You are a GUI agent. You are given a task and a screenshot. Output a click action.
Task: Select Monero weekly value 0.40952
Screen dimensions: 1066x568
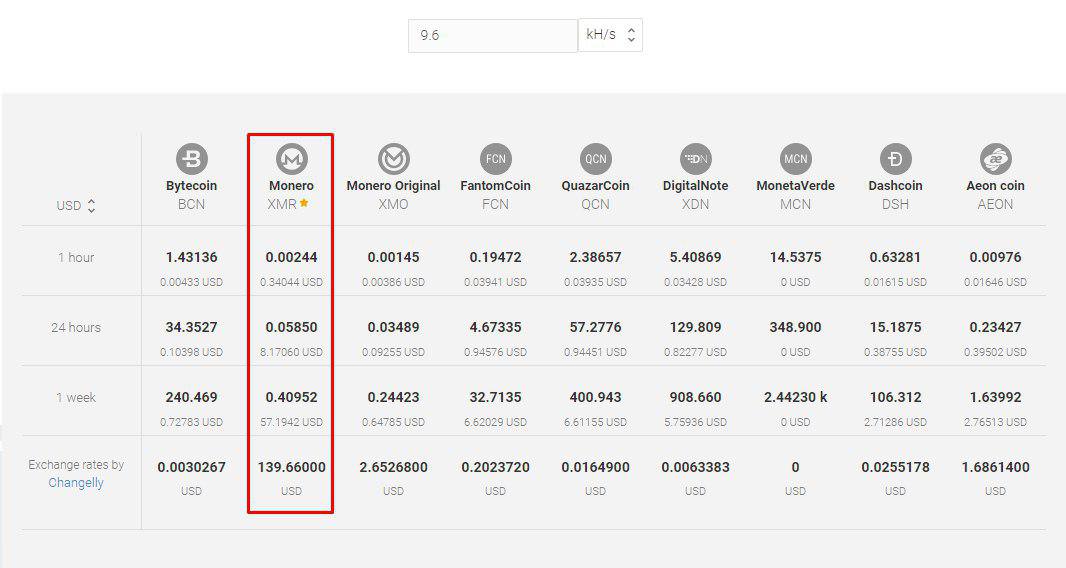[292, 398]
